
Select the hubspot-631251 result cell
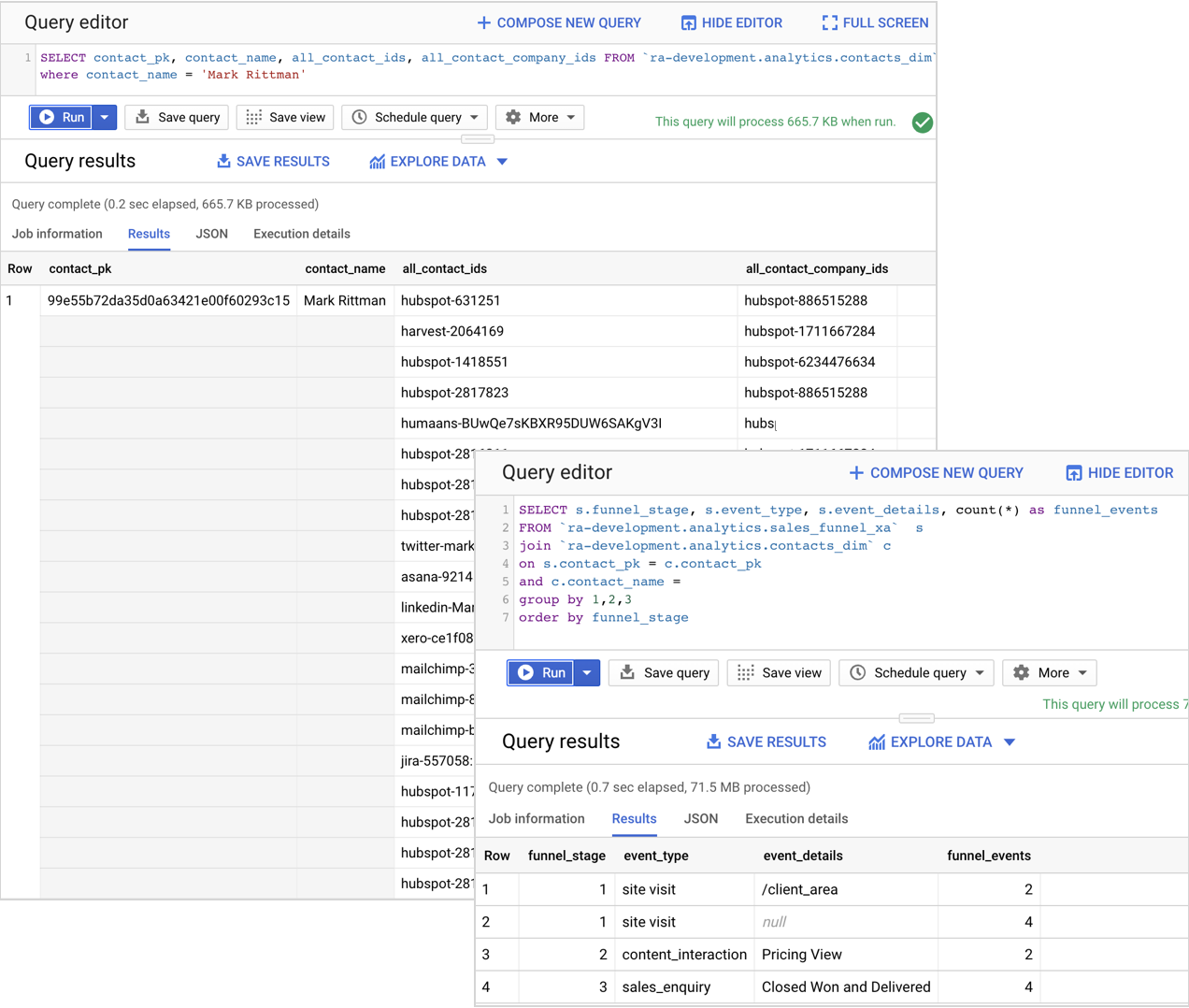[x=451, y=300]
